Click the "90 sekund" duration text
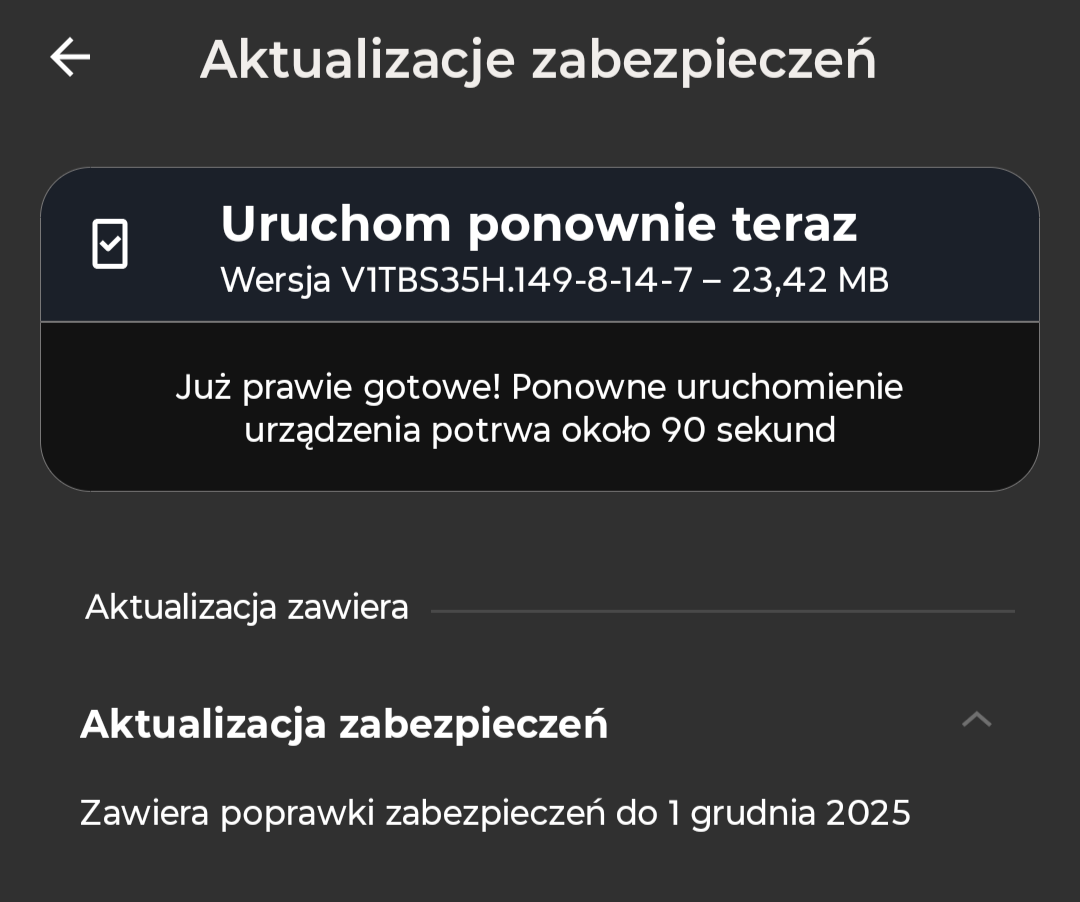The height and width of the screenshot is (902, 1080). 748,431
